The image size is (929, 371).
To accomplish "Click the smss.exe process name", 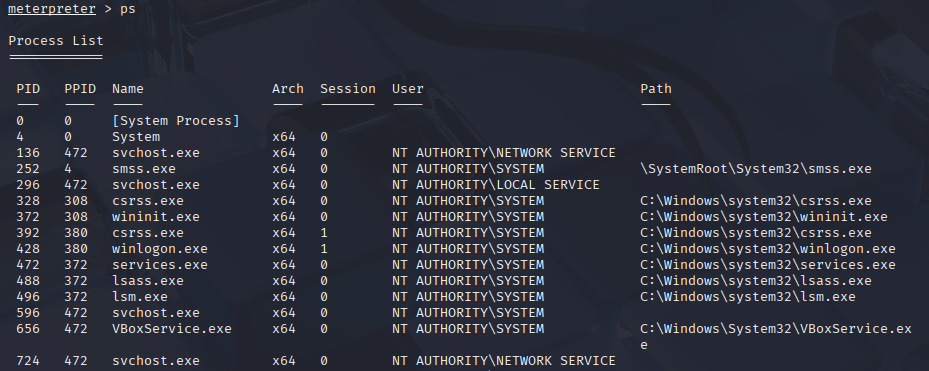I will coord(144,169).
